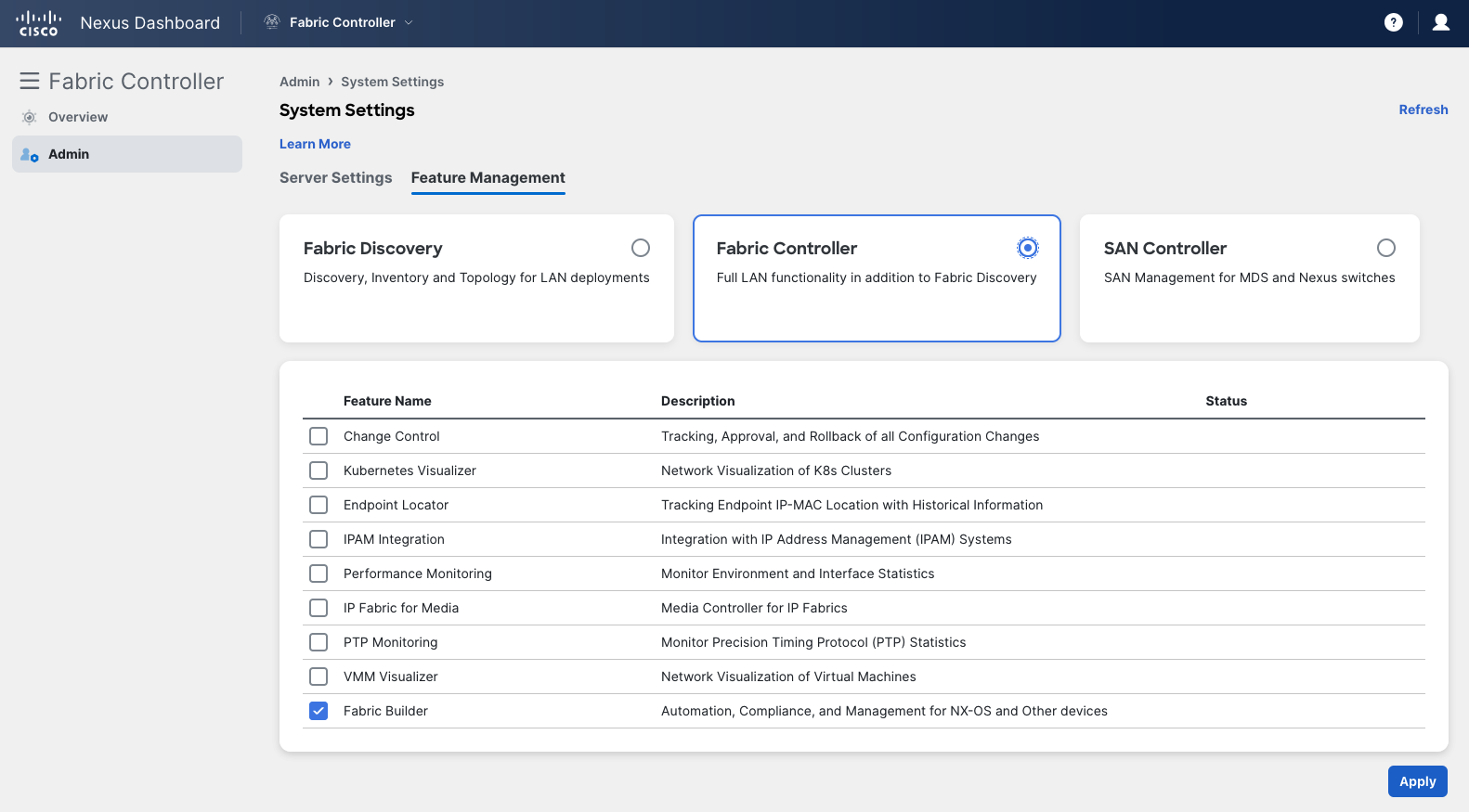Click the Apply button

(1418, 781)
